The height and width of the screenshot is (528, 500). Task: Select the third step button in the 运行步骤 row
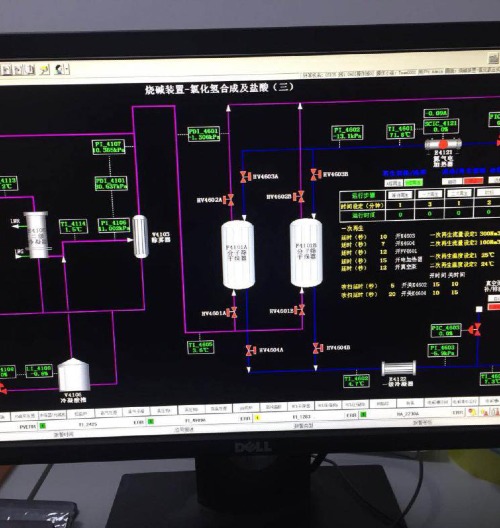(x=459, y=193)
